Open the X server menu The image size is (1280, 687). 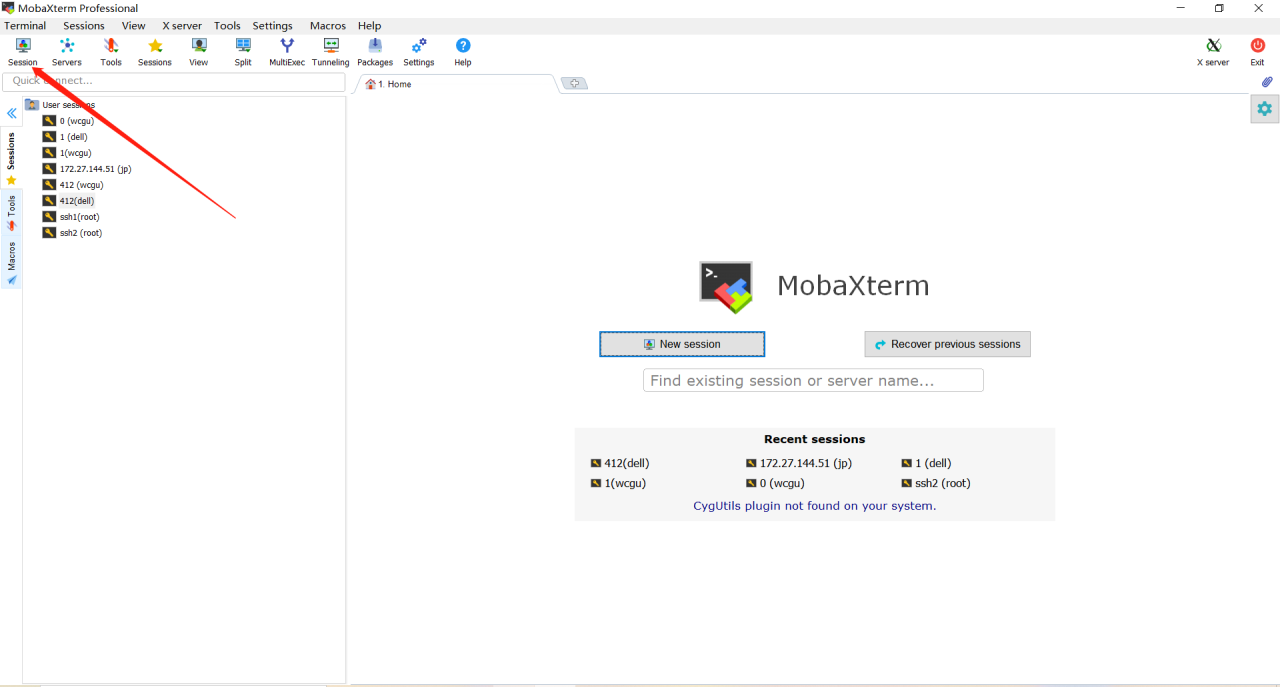pyautogui.click(x=182, y=26)
